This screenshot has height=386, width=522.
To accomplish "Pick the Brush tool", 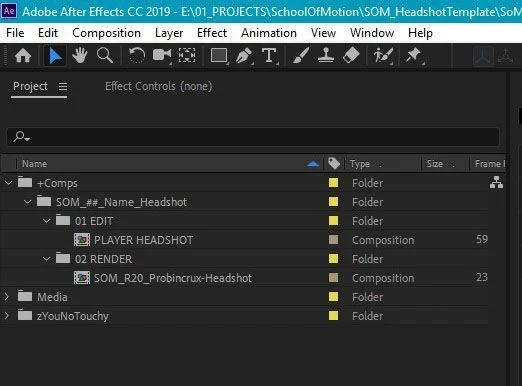I will [301, 56].
